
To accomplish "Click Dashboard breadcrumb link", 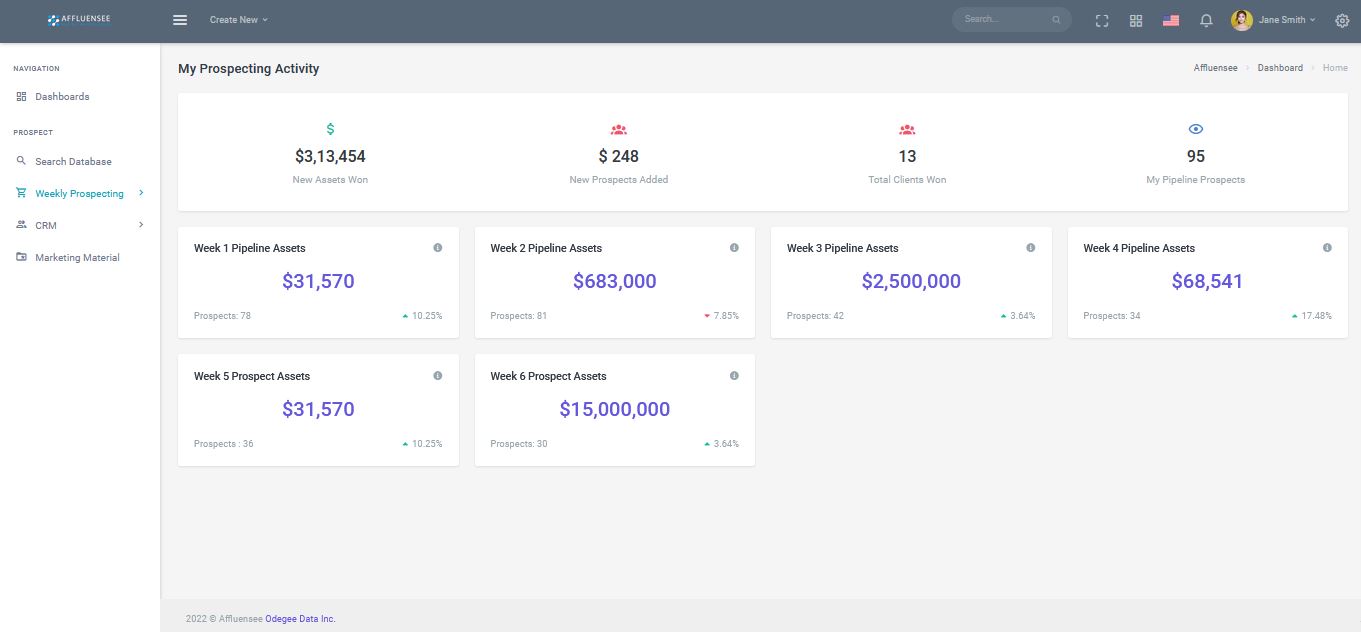I will [x=1280, y=68].
